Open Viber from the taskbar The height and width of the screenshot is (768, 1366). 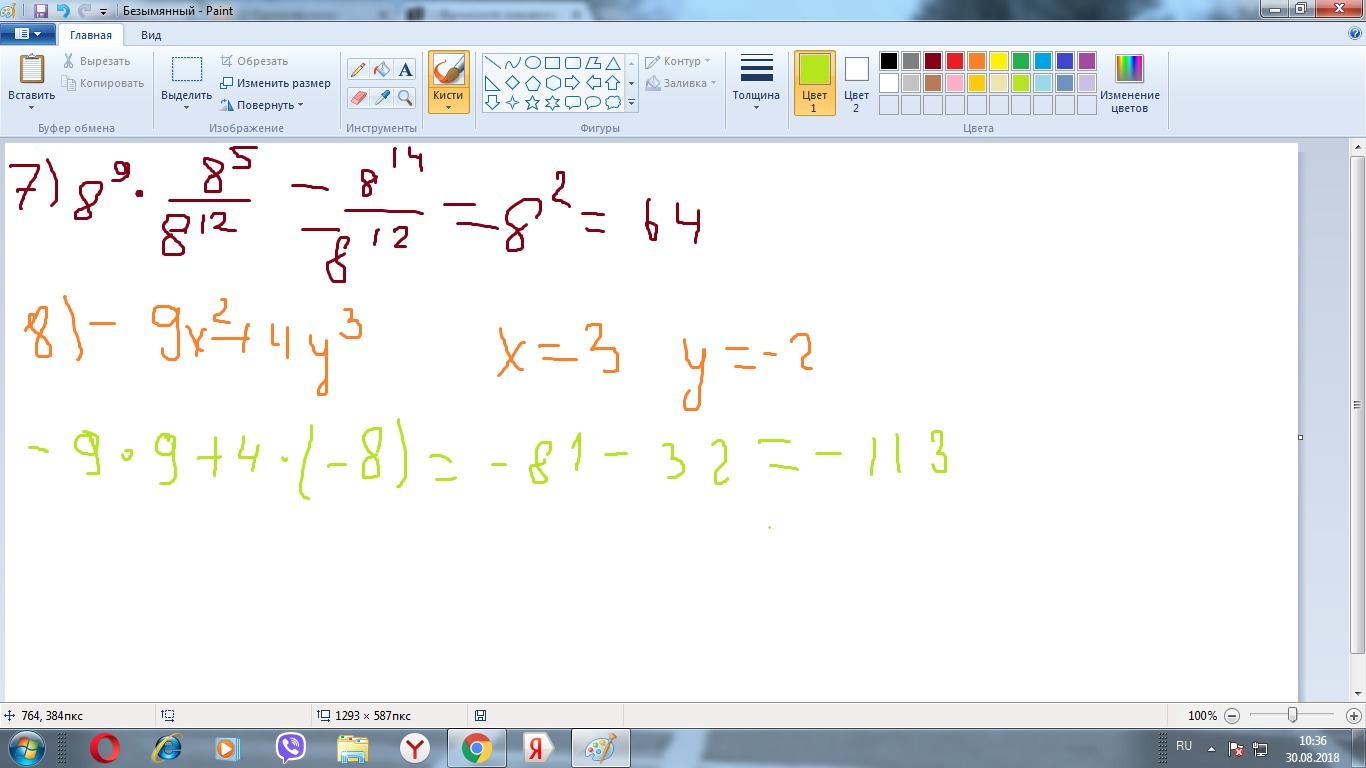pyautogui.click(x=291, y=748)
